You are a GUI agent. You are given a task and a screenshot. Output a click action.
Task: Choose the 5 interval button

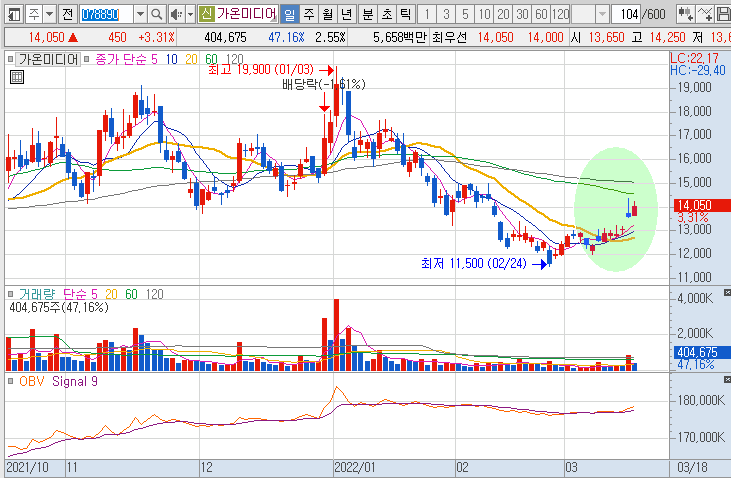pyautogui.click(x=465, y=14)
